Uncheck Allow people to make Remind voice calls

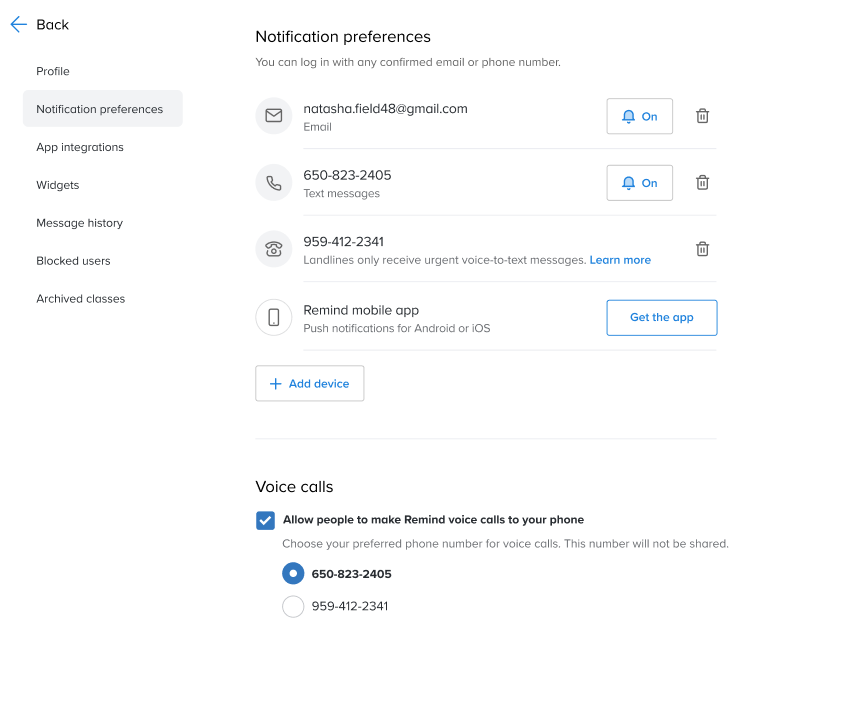click(265, 520)
